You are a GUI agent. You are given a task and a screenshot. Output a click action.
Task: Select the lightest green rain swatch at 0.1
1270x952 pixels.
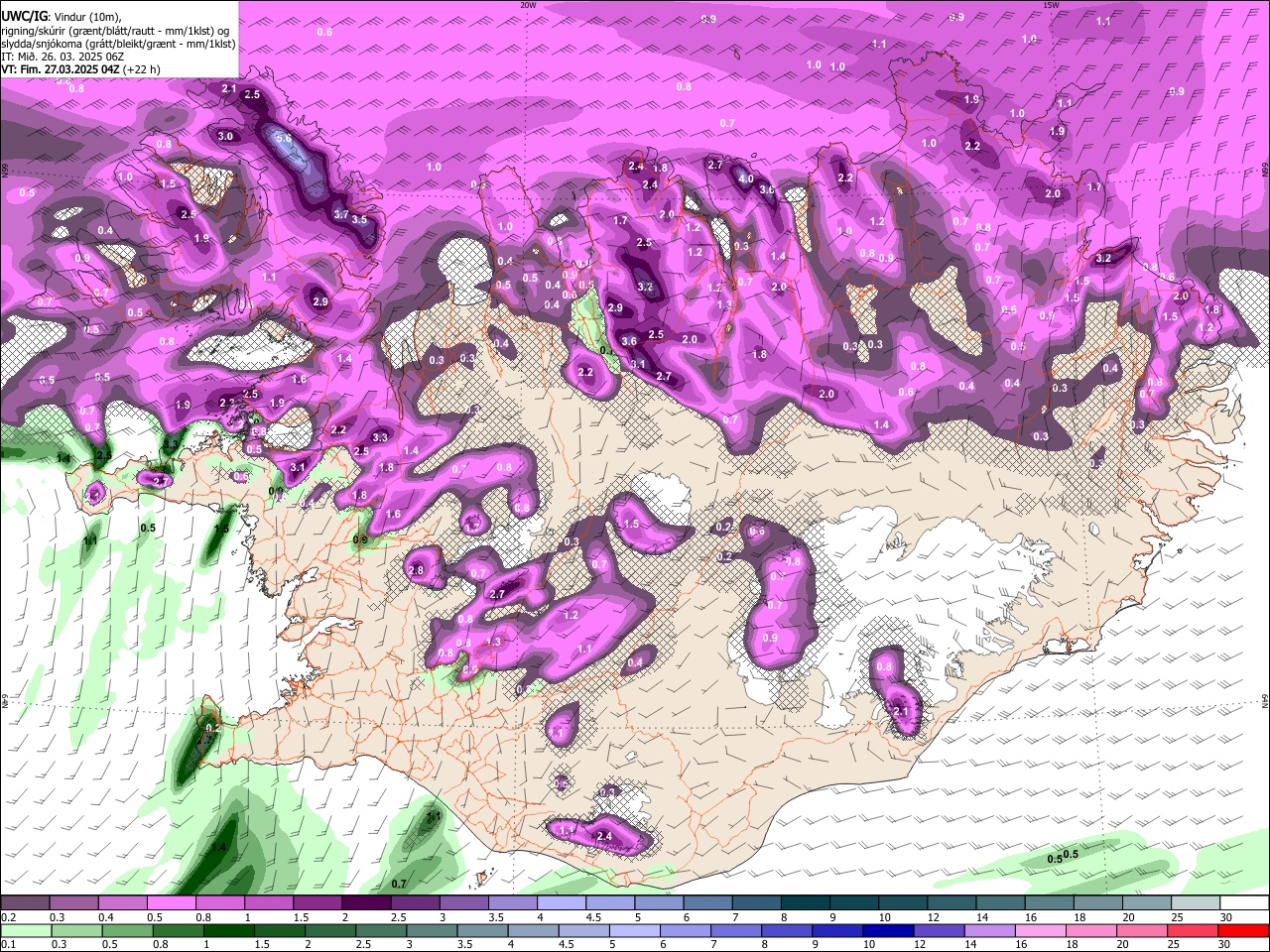coord(25,930)
